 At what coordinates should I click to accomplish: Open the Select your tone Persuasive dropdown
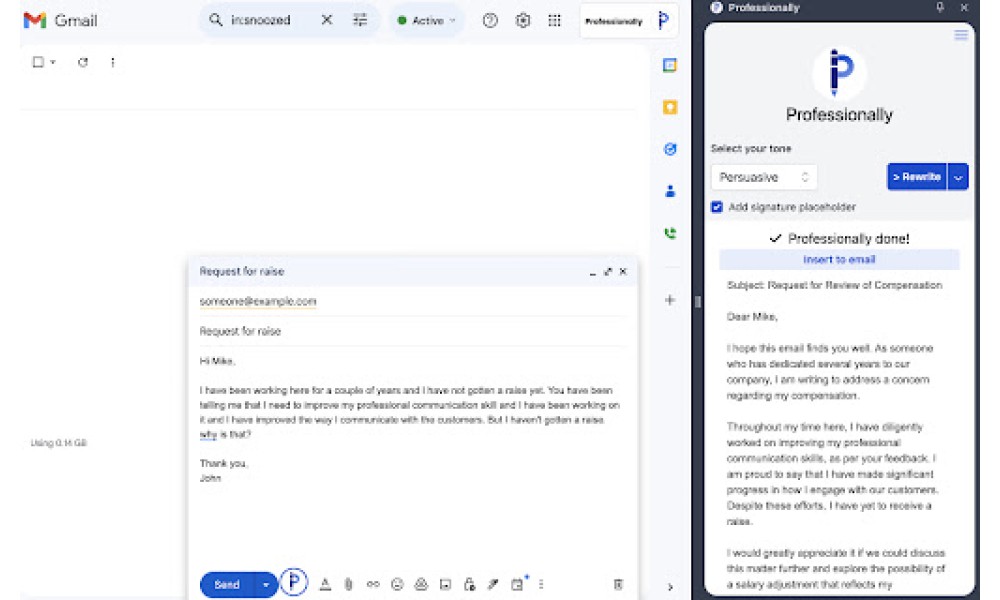click(x=763, y=177)
